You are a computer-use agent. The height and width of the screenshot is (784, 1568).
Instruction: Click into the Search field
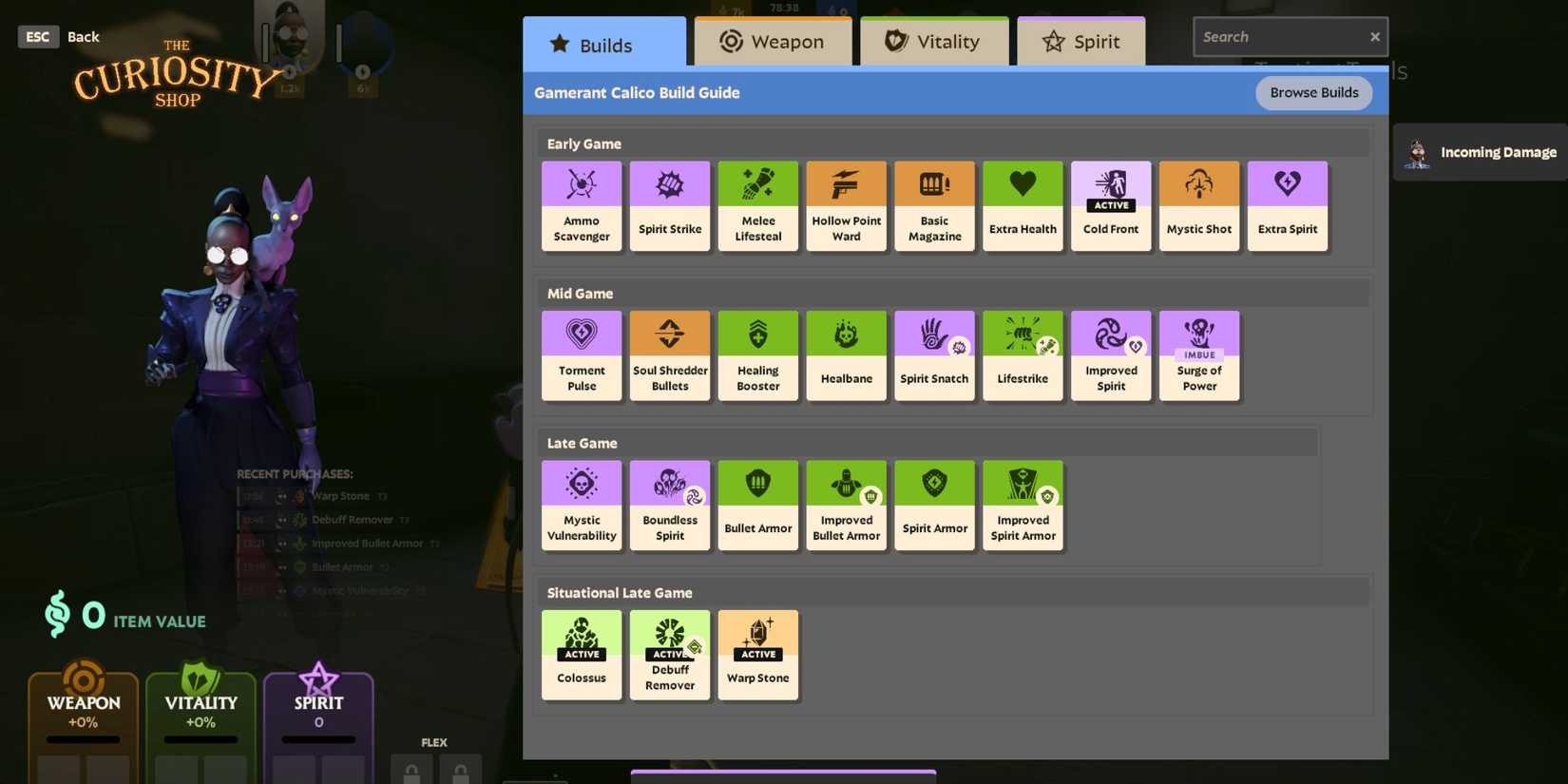tap(1278, 37)
